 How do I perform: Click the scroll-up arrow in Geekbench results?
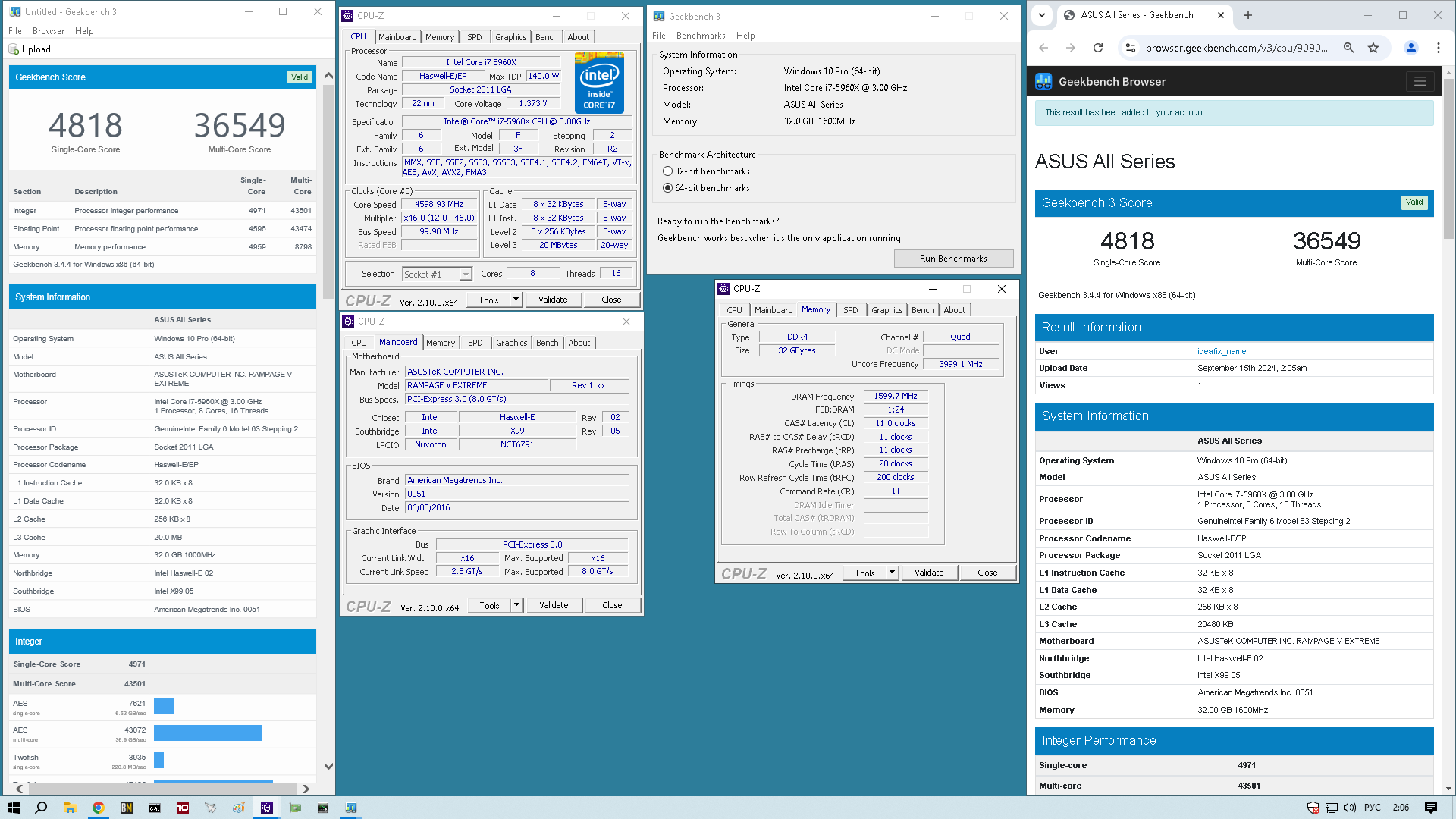328,75
